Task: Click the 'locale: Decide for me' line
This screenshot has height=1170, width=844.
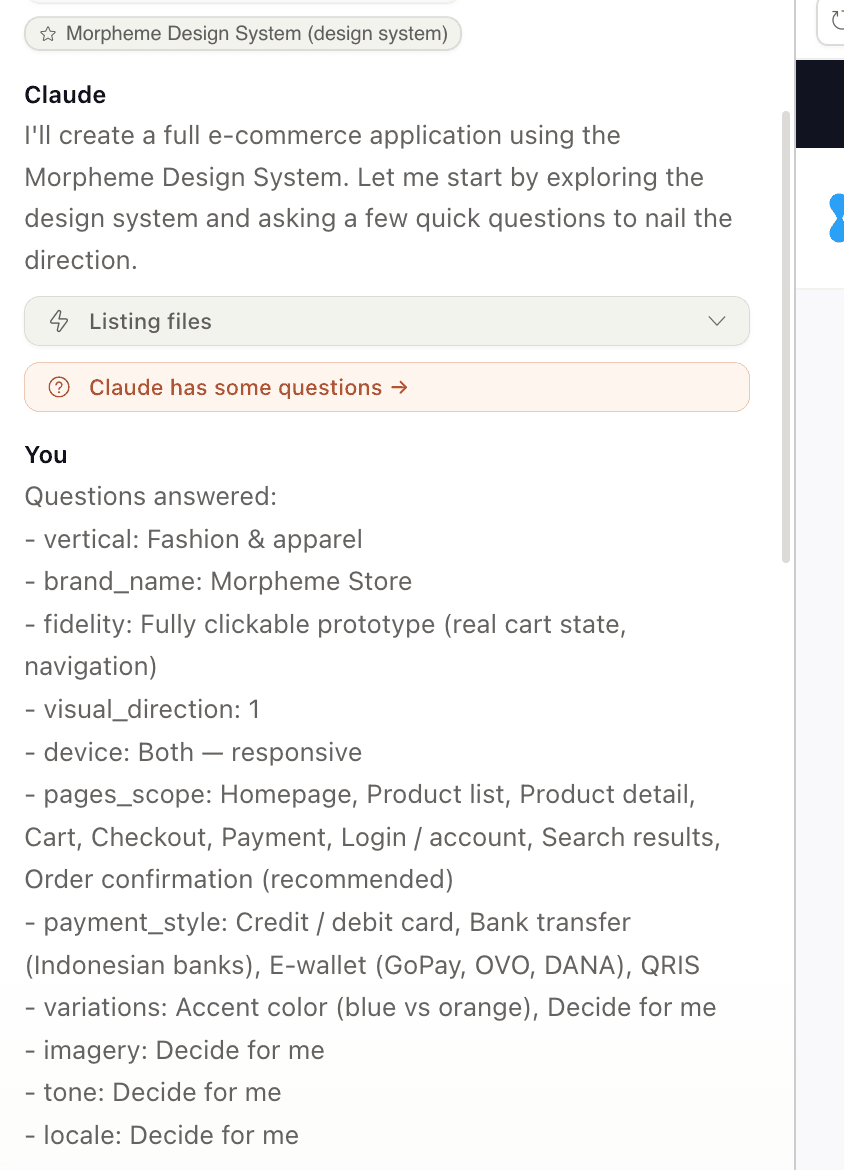Action: [161, 1135]
